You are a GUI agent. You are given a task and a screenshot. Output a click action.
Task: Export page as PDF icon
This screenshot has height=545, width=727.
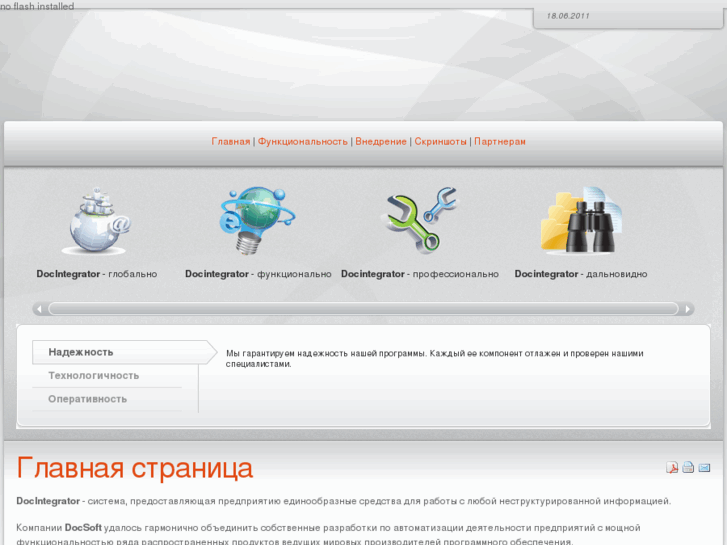(672, 468)
